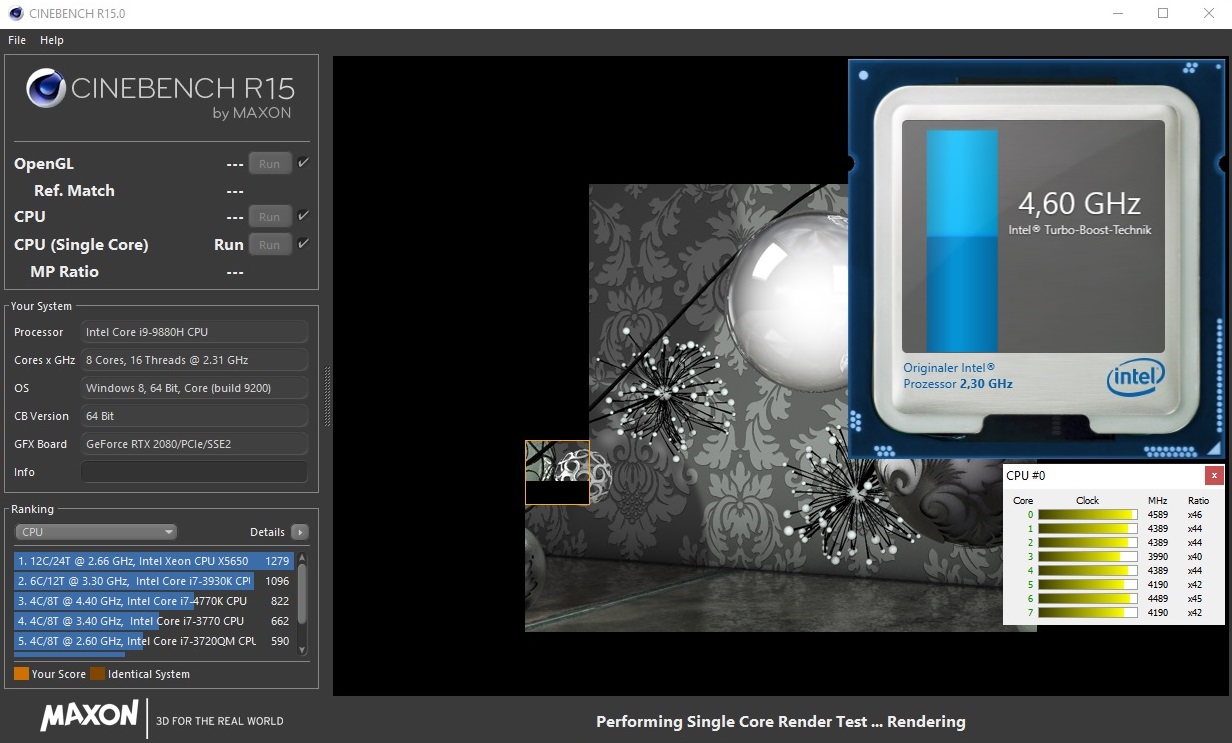This screenshot has height=743, width=1232.
Task: Click the '4,60 GHz' Turbo Boost reading
Action: tap(1079, 204)
